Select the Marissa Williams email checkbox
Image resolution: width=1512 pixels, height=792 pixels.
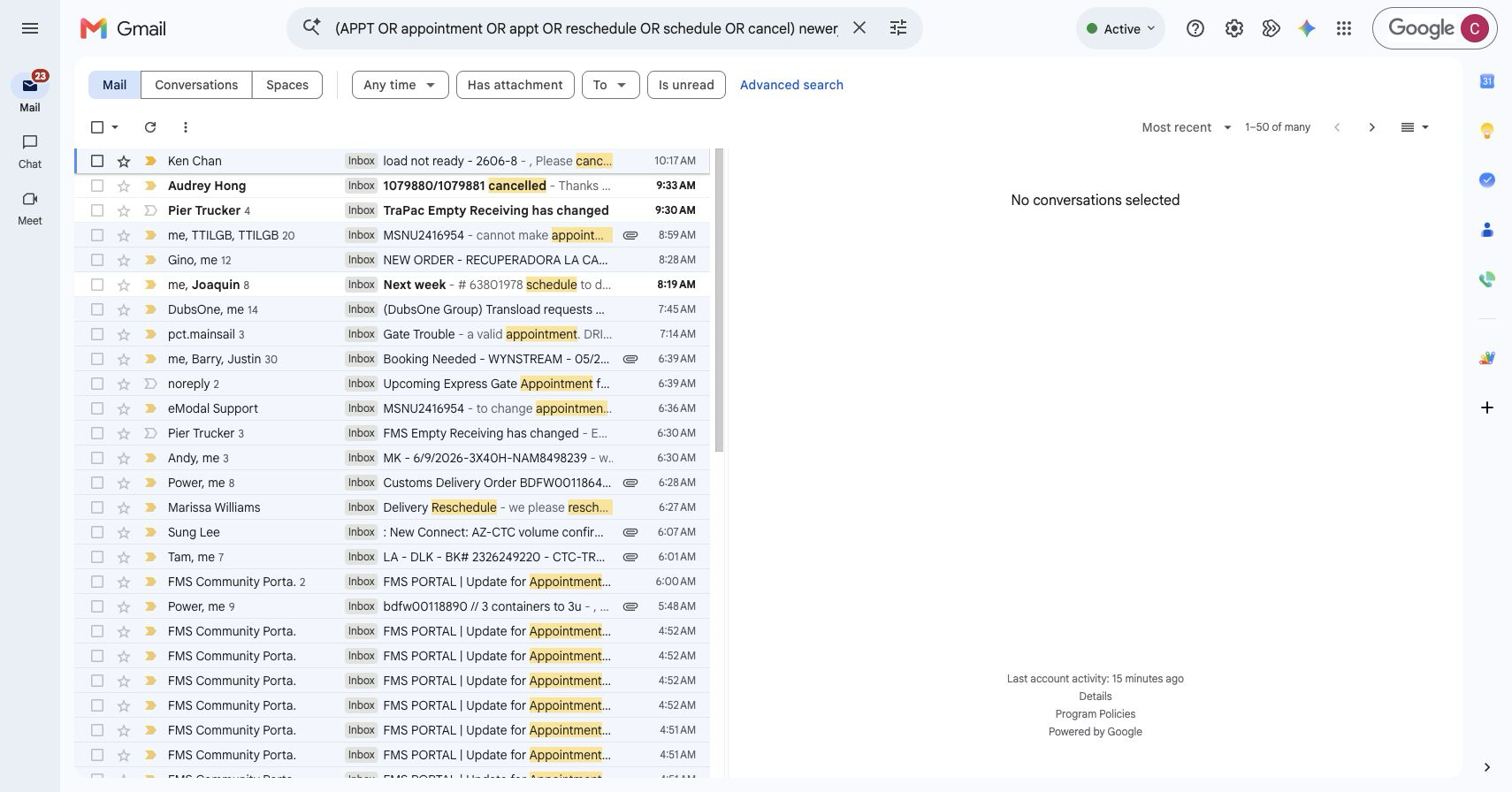[97, 507]
